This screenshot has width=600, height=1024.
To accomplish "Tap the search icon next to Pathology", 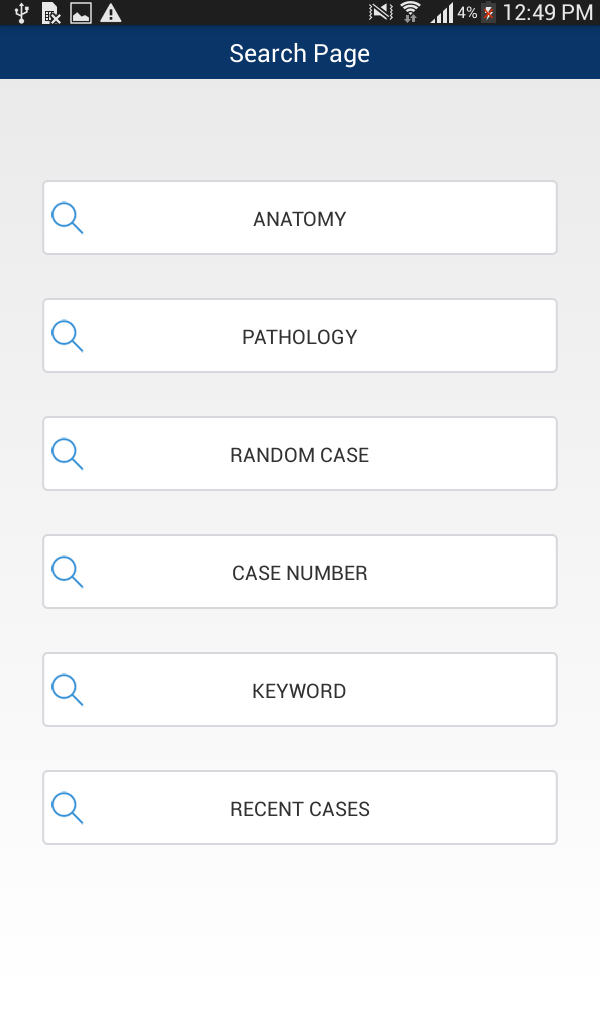I will pos(67,336).
